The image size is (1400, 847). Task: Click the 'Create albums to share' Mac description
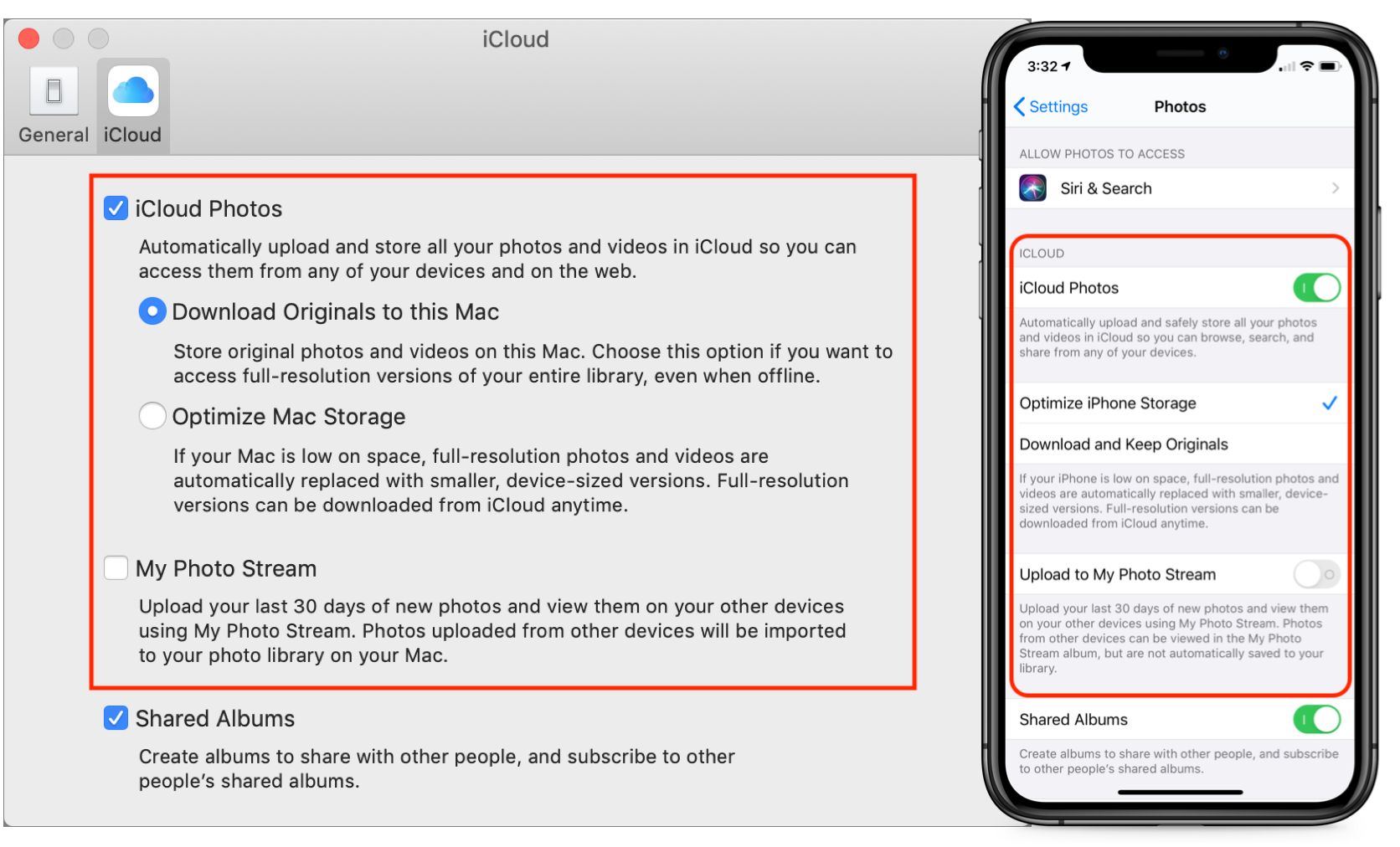click(437, 768)
